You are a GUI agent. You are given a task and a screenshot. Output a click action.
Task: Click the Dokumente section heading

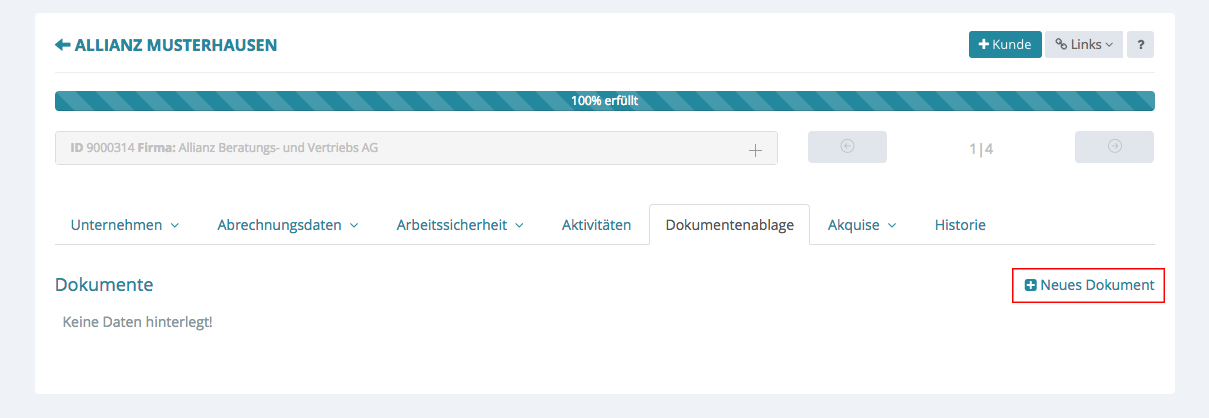click(x=104, y=285)
